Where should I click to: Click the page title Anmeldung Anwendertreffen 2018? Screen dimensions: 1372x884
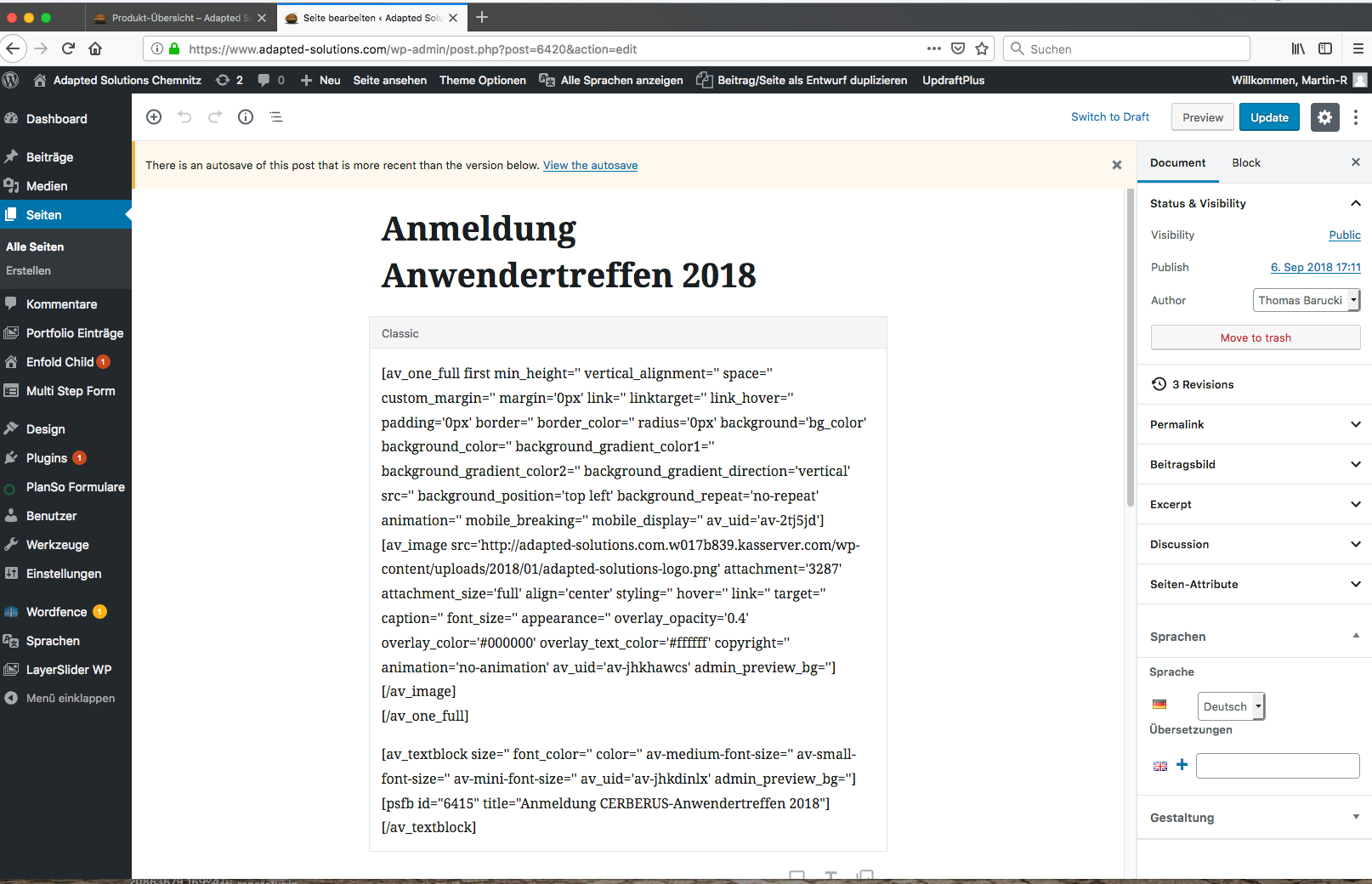(x=569, y=252)
